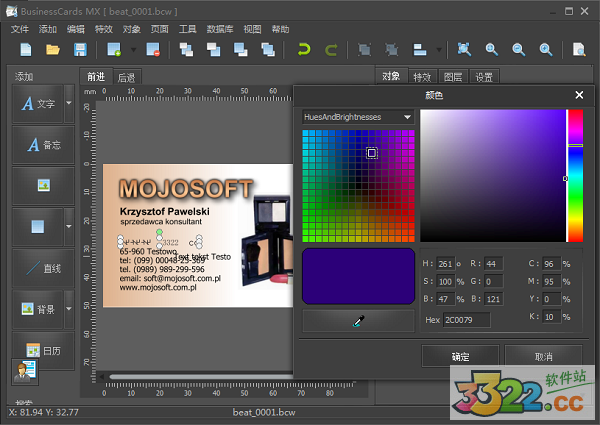This screenshot has width=600, height=425.
Task: Open the 编辑 menu
Action: (x=75, y=29)
